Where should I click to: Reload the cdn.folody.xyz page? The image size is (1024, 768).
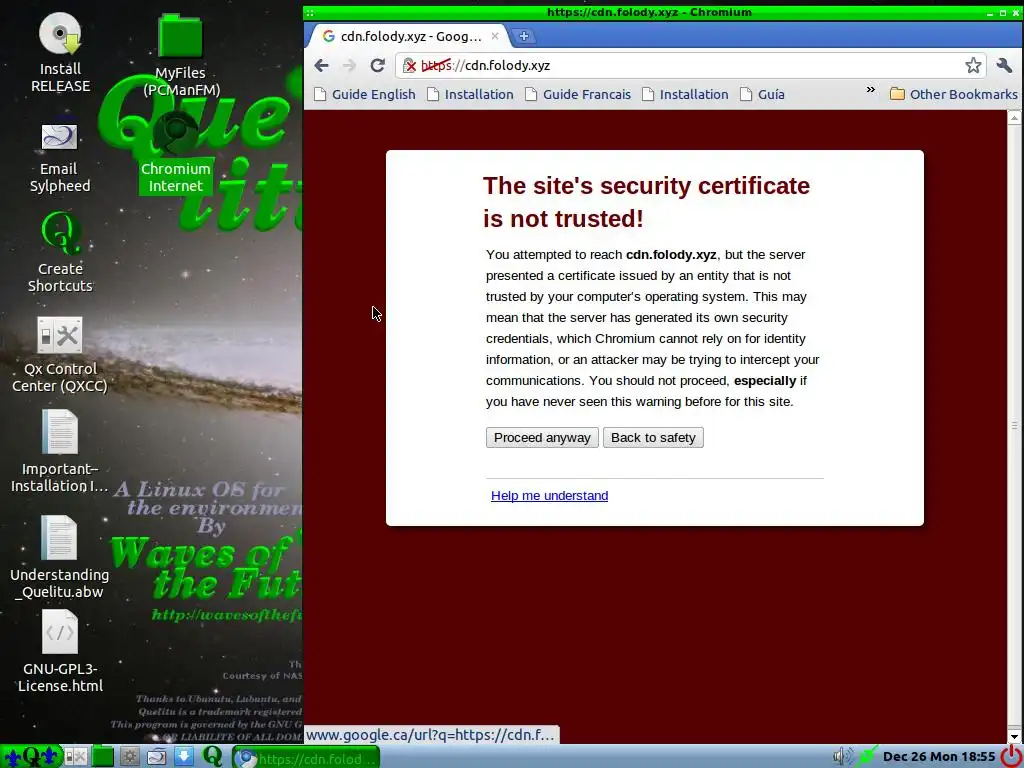tap(377, 65)
